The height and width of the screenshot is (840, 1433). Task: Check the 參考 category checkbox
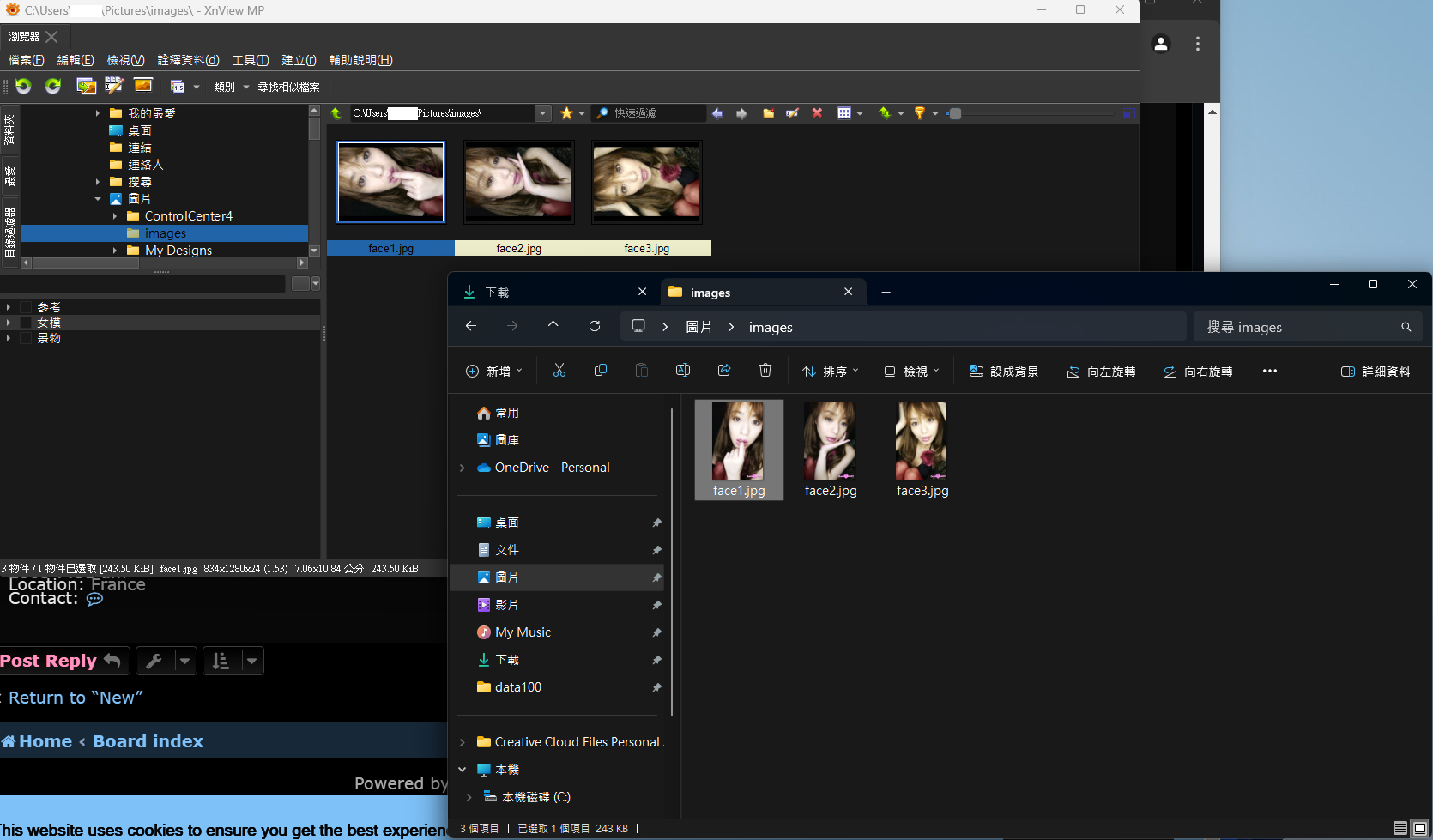click(x=26, y=307)
